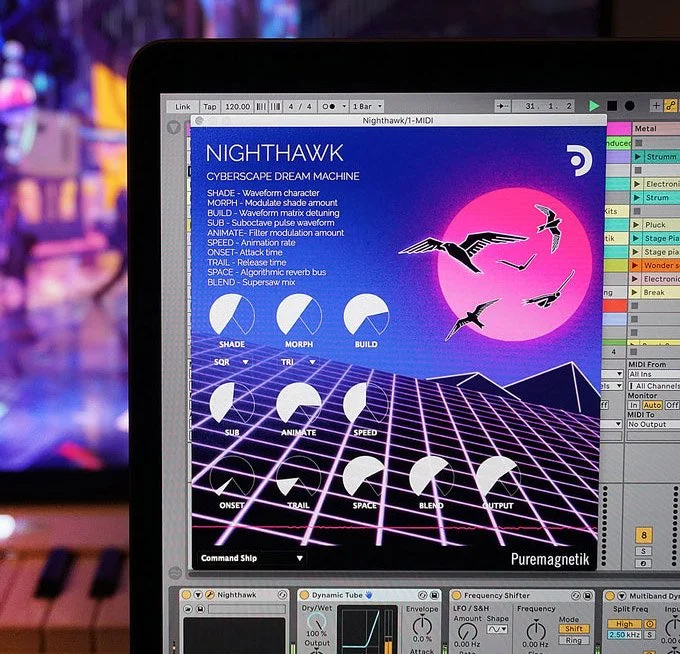Click the Nighthawk hot-swap preset icon
The image size is (680, 654).
[282, 595]
